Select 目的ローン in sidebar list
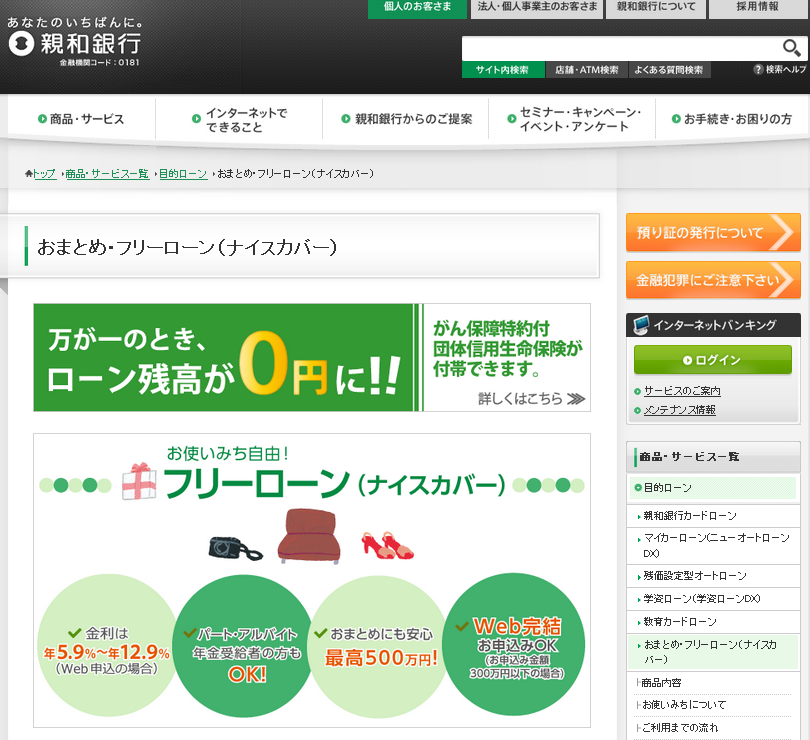Viewport: 810px width, 740px height. coord(713,488)
